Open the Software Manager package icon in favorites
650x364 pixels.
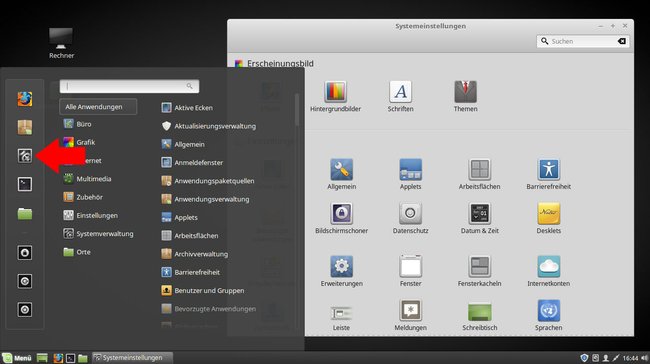[24, 127]
